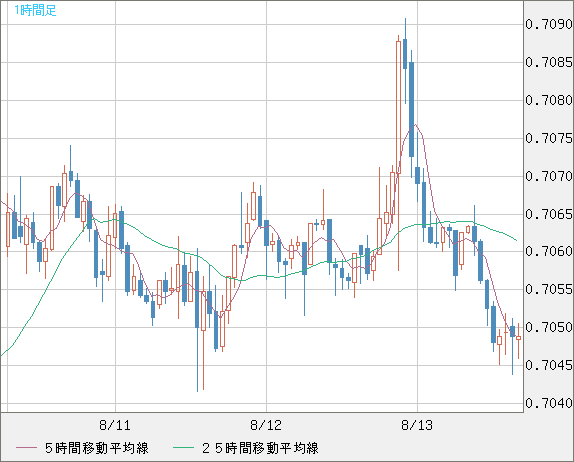
Task: Click the 0.7090 price axis label
Action: (x=549, y=24)
